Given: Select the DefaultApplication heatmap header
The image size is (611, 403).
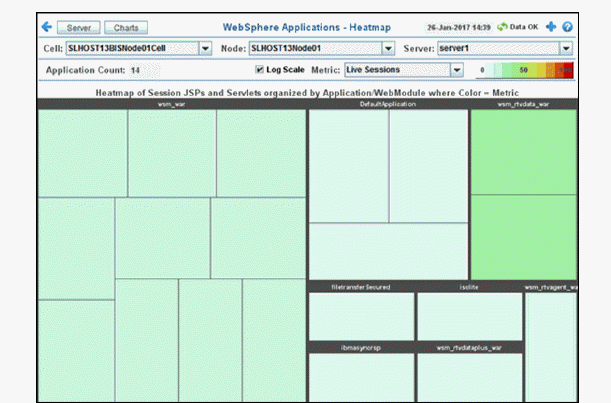Looking at the screenshot, I should click(x=388, y=104).
